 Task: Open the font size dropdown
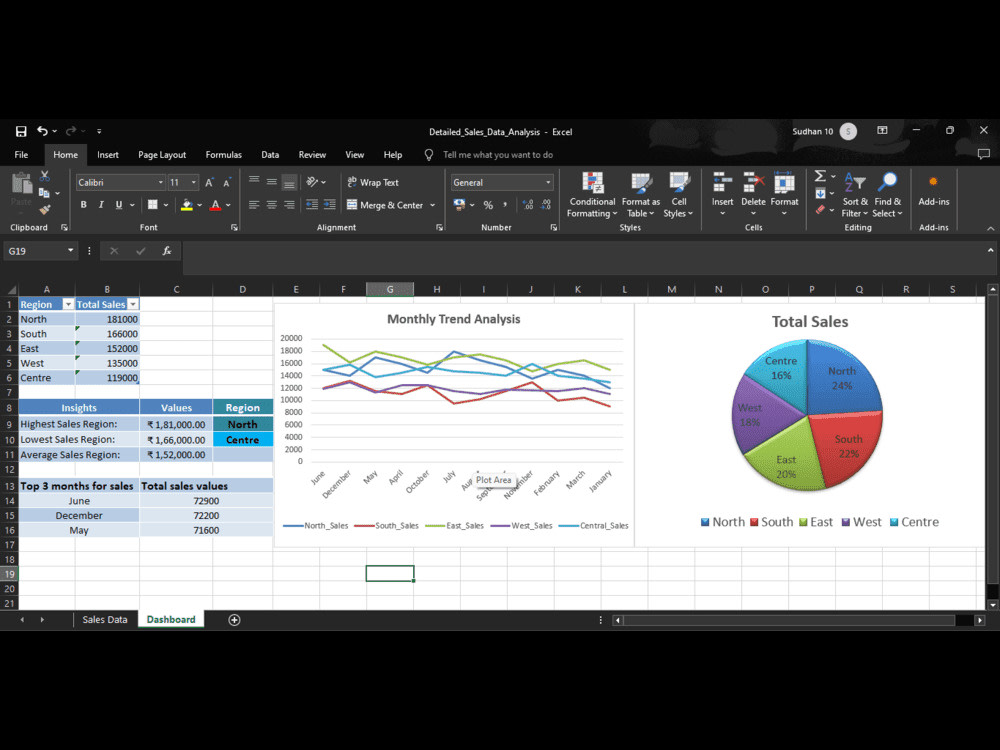[194, 182]
